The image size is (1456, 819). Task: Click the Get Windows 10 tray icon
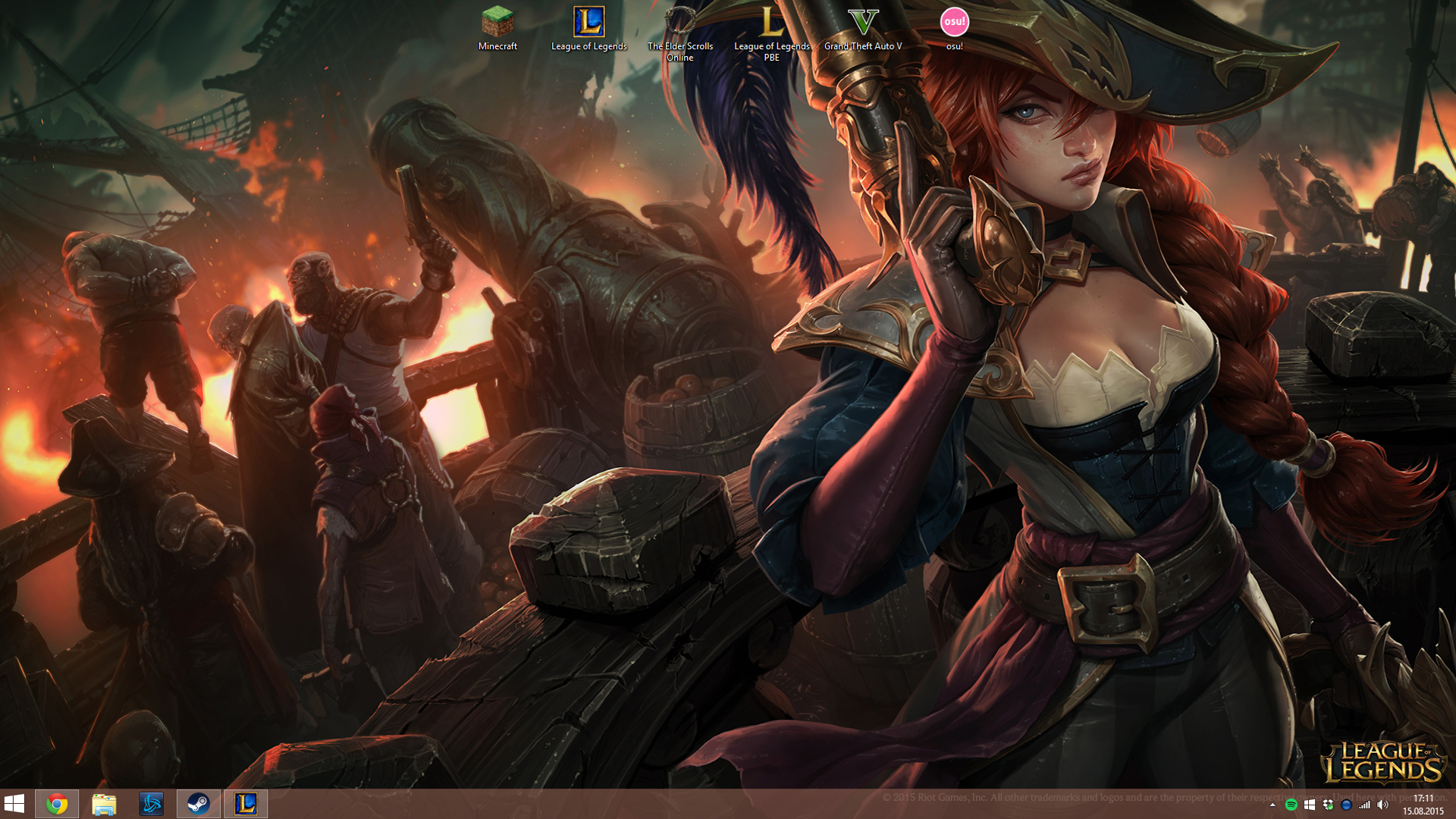tap(1310, 805)
